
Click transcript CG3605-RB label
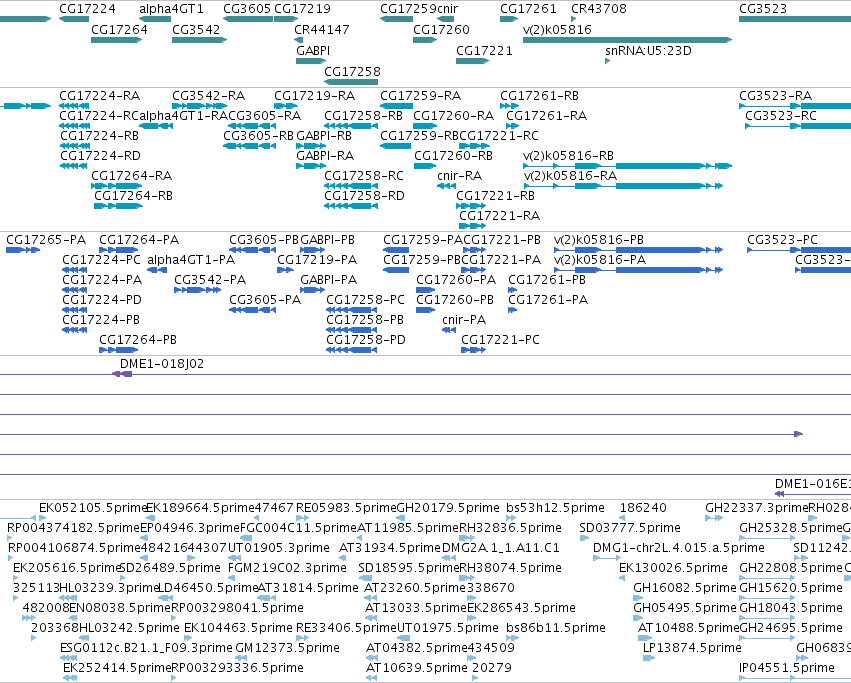[258, 135]
